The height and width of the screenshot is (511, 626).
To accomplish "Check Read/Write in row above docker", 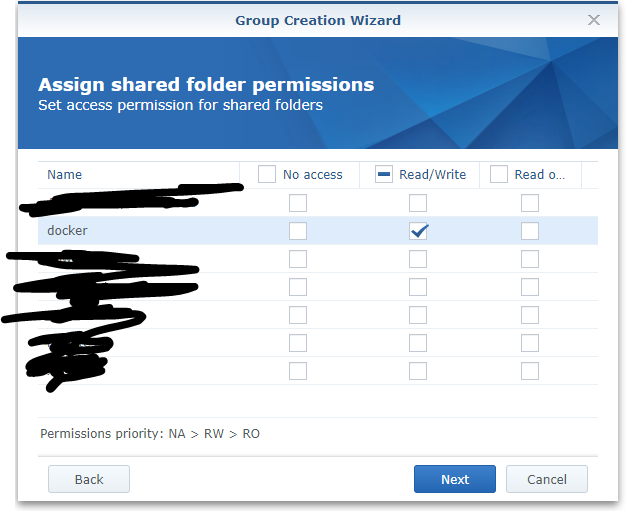I will coord(418,203).
